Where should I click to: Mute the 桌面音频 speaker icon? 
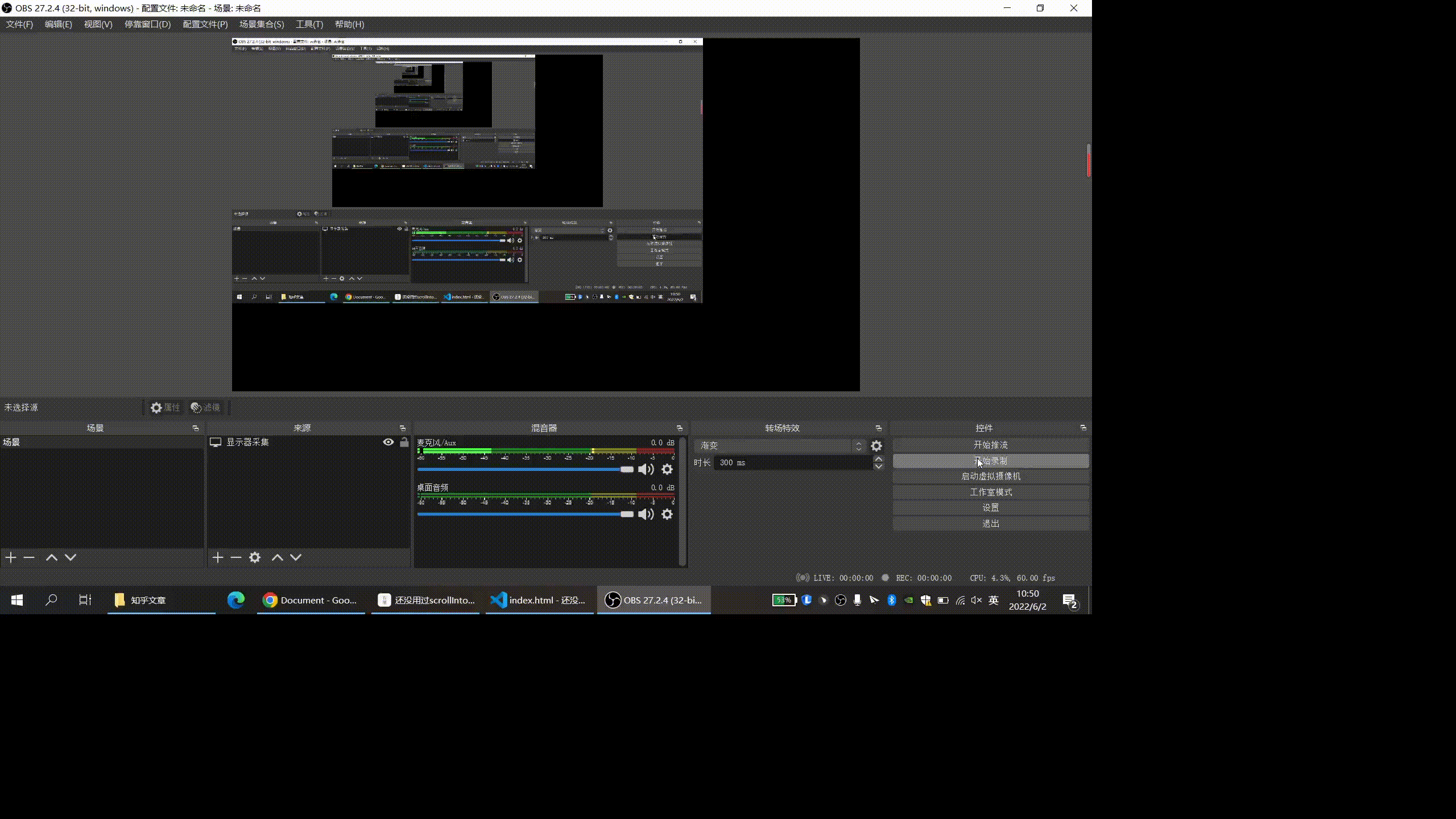(x=646, y=514)
